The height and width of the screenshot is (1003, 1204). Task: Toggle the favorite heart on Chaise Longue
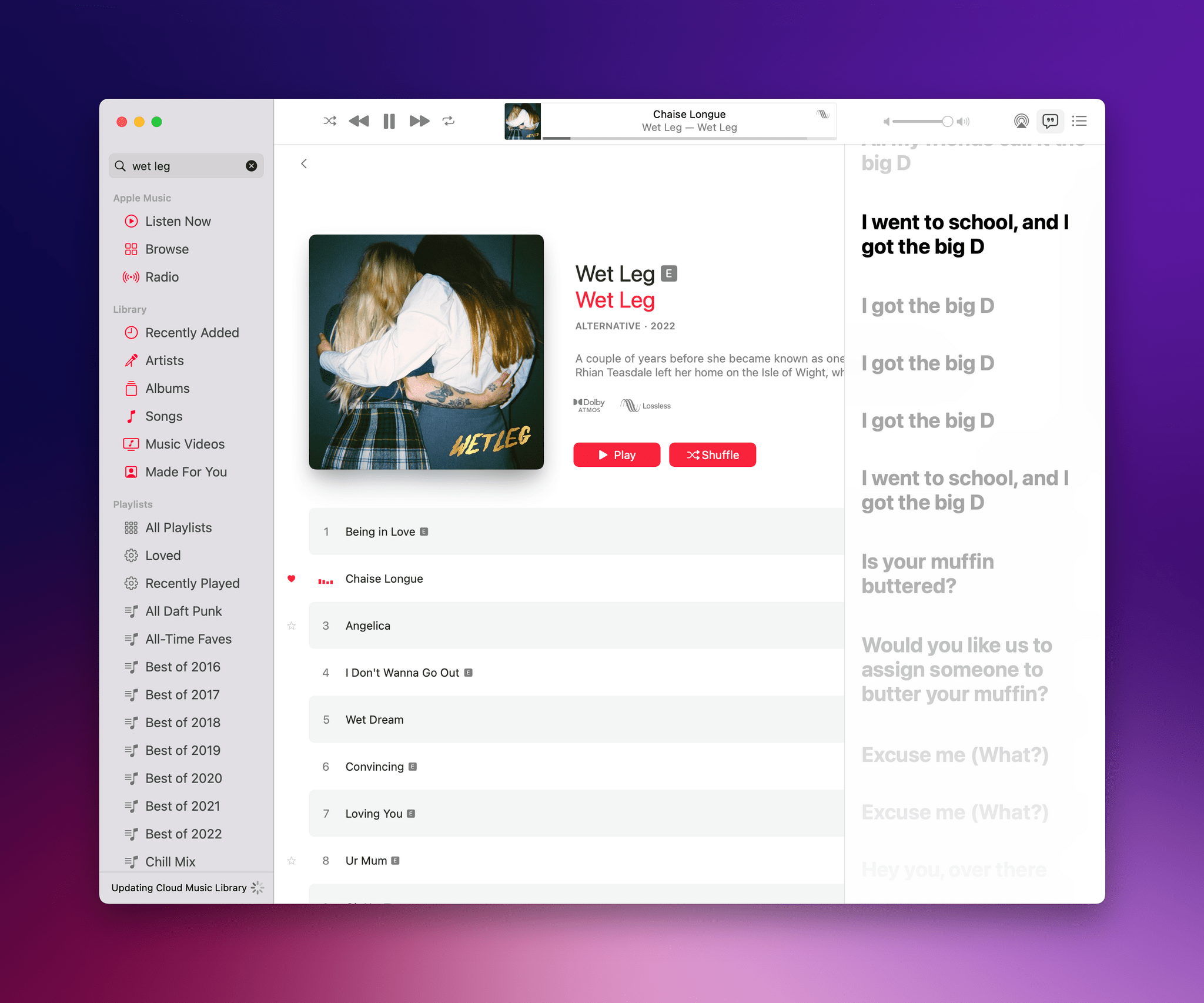click(x=291, y=578)
